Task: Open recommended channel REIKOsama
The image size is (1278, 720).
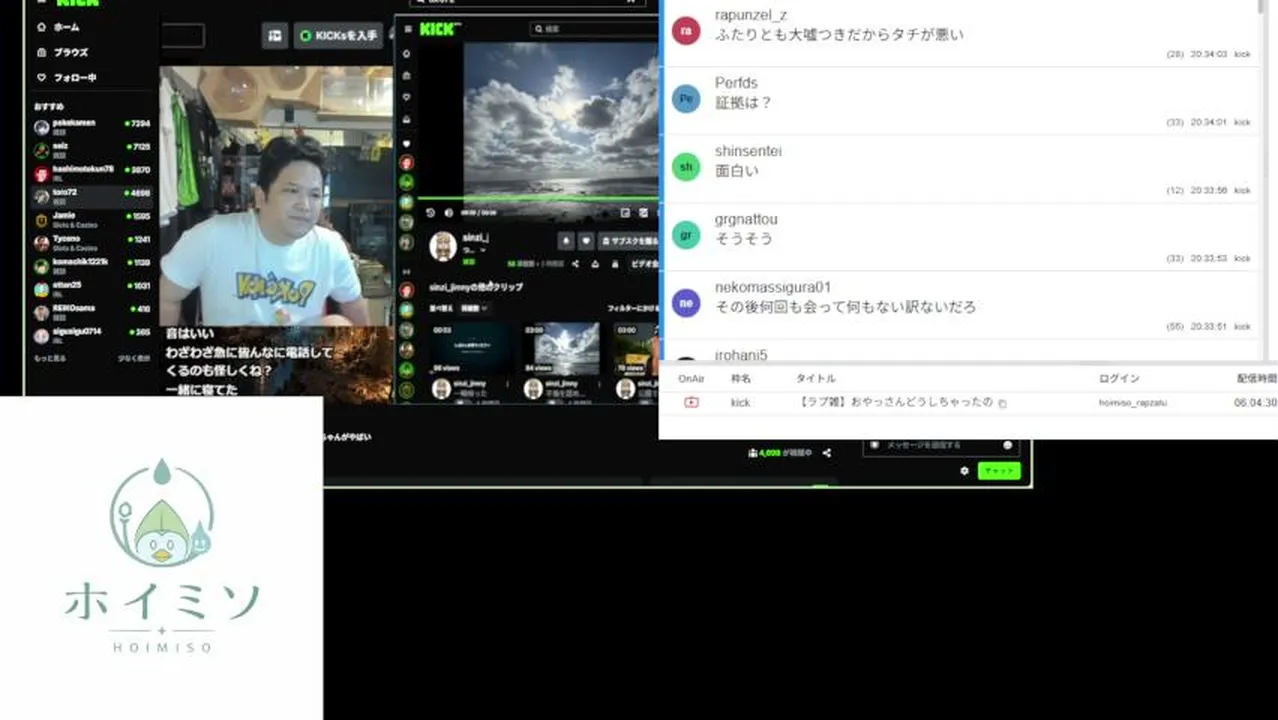Action: click(x=91, y=311)
